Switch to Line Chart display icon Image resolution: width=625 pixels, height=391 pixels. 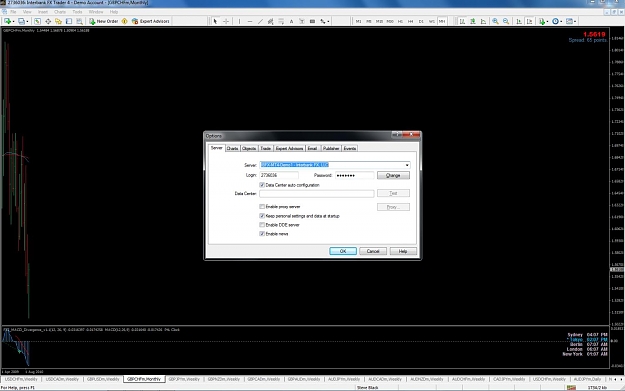point(483,21)
